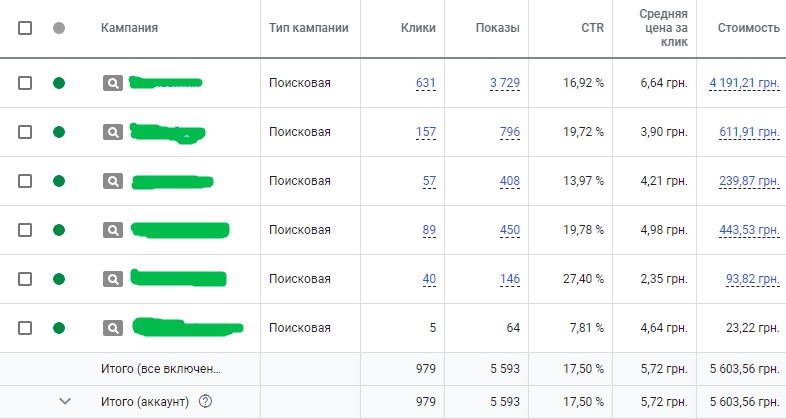The height and width of the screenshot is (419, 786).
Task: Click the green status dot in the 57-clicks row
Action: point(59,181)
